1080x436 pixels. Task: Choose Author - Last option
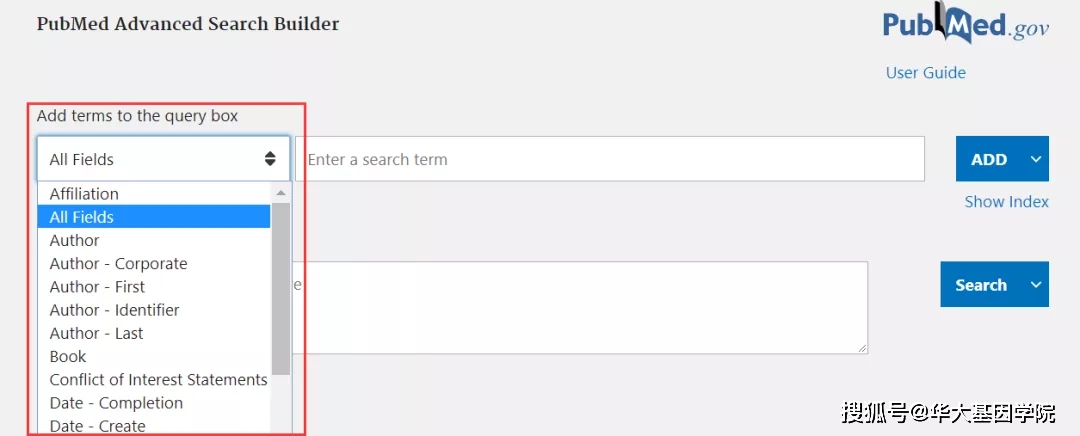click(x=96, y=334)
